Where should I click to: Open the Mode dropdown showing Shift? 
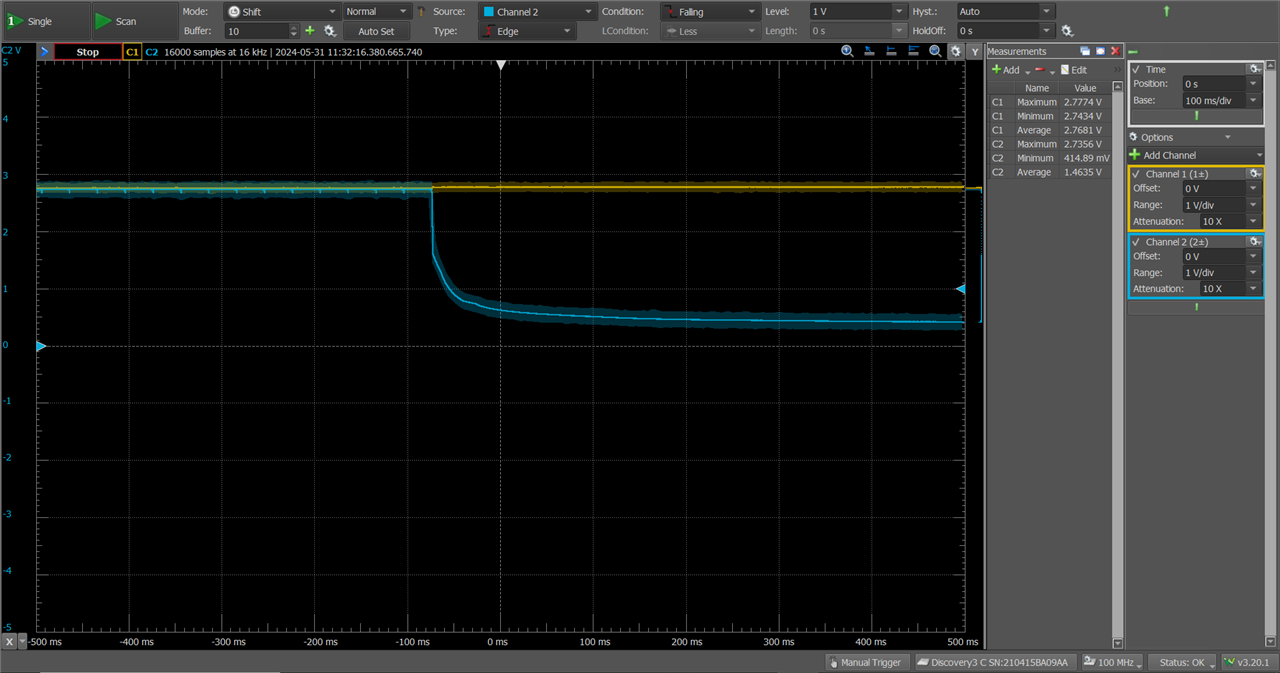(280, 11)
